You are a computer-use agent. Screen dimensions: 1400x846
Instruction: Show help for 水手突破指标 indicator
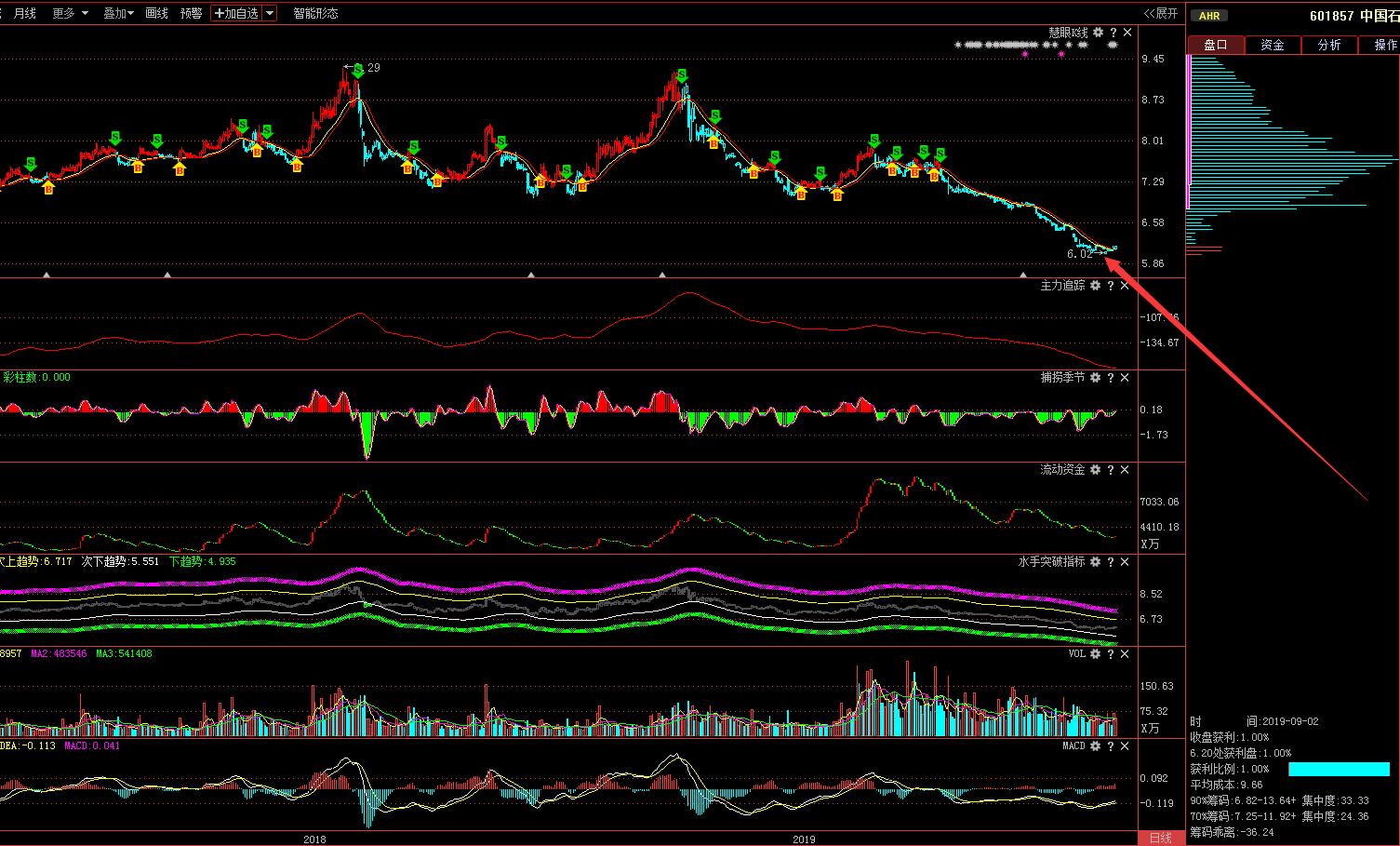click(1110, 562)
